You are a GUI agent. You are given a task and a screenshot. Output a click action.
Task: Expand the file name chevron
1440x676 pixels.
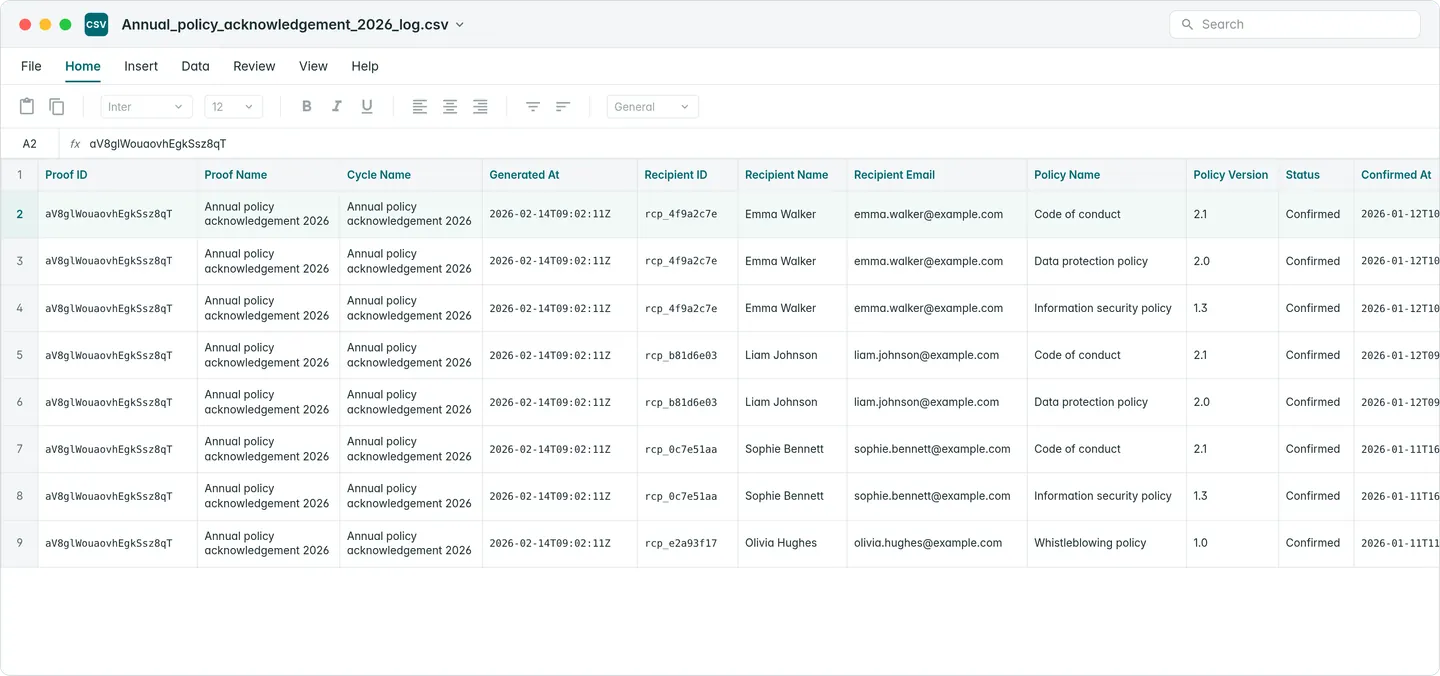coord(460,25)
